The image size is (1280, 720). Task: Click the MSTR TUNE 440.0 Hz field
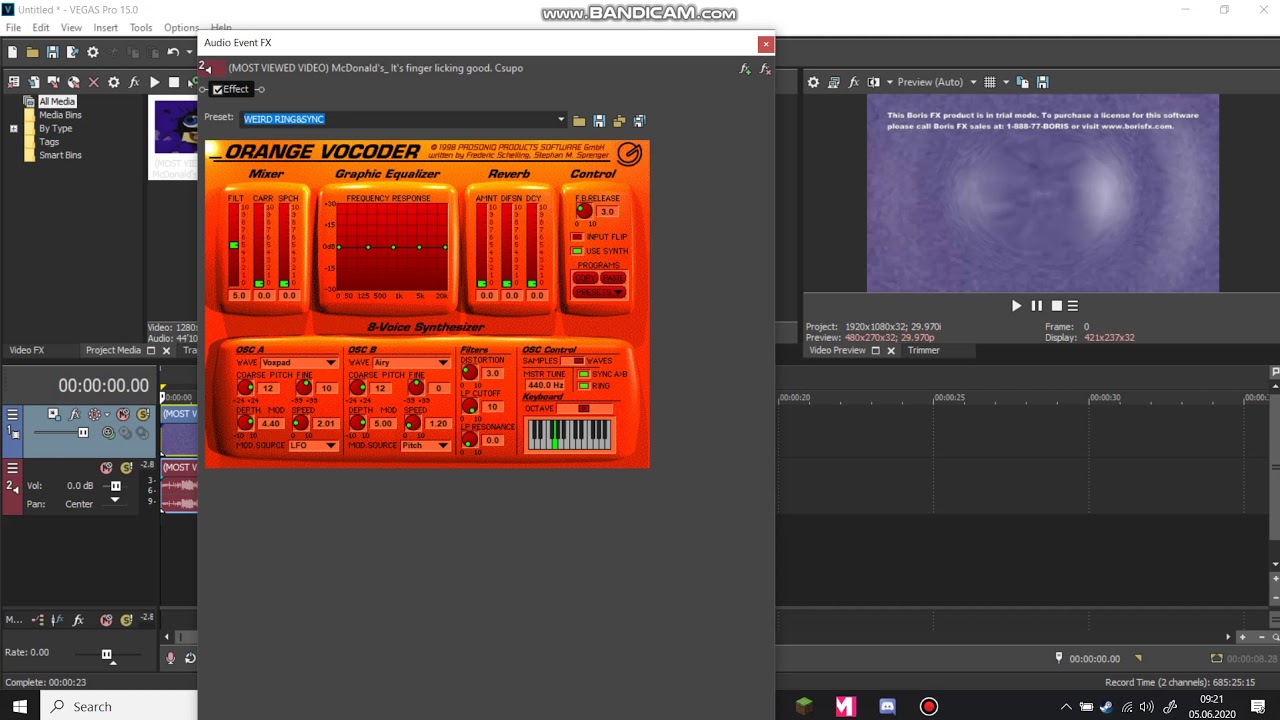point(545,386)
